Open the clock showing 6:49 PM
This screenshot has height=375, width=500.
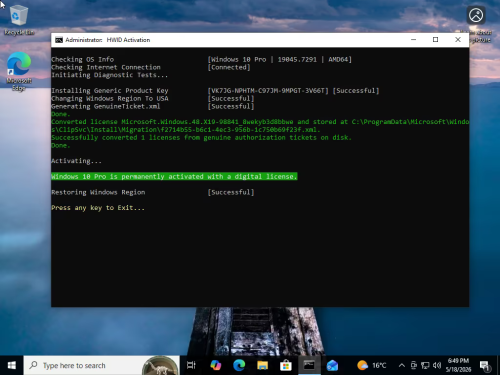[x=459, y=365]
